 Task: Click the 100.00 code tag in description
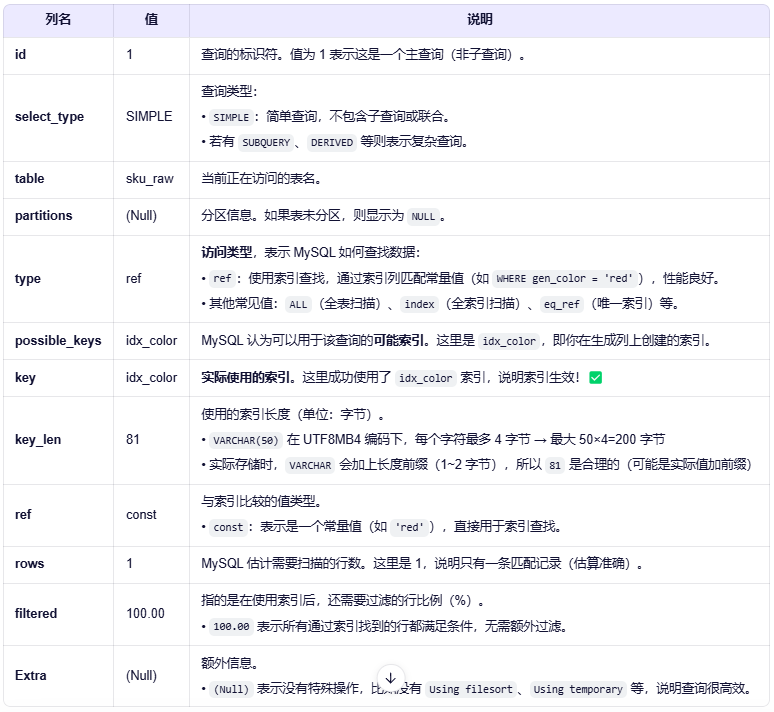pos(231,627)
